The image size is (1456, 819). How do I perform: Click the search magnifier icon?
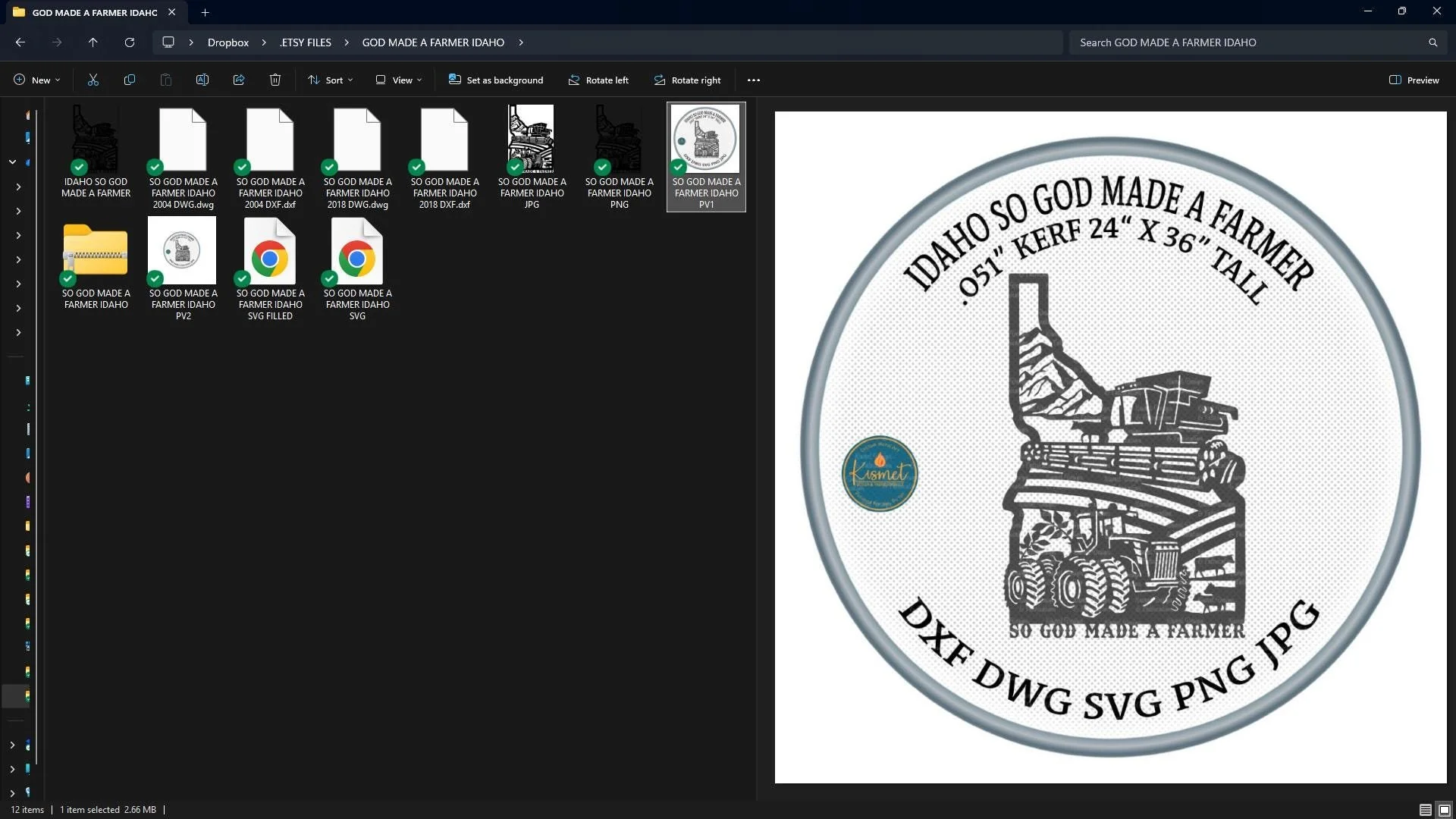tap(1432, 42)
